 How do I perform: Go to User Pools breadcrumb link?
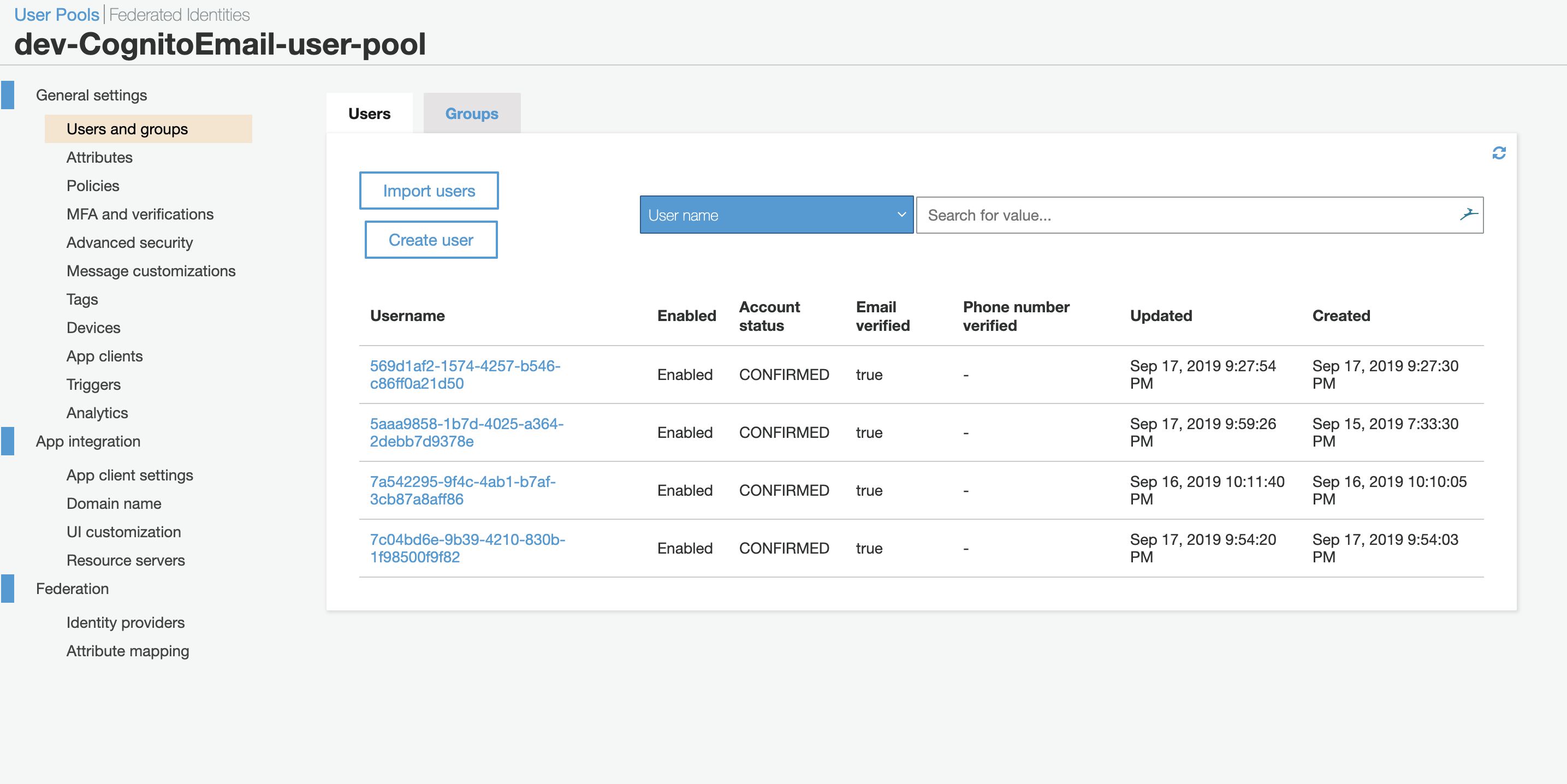click(57, 15)
